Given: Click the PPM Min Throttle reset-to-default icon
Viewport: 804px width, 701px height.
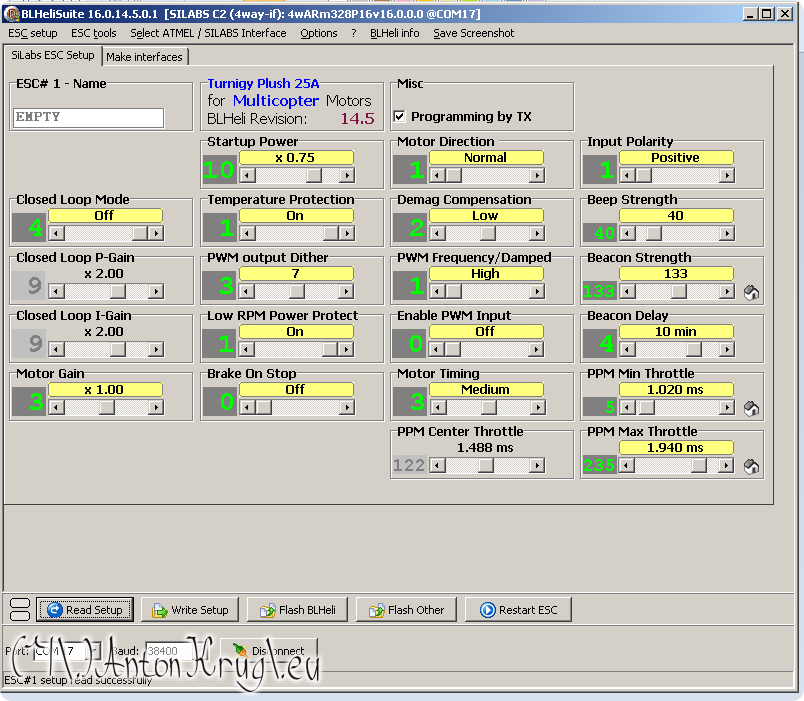Looking at the screenshot, I should [751, 408].
